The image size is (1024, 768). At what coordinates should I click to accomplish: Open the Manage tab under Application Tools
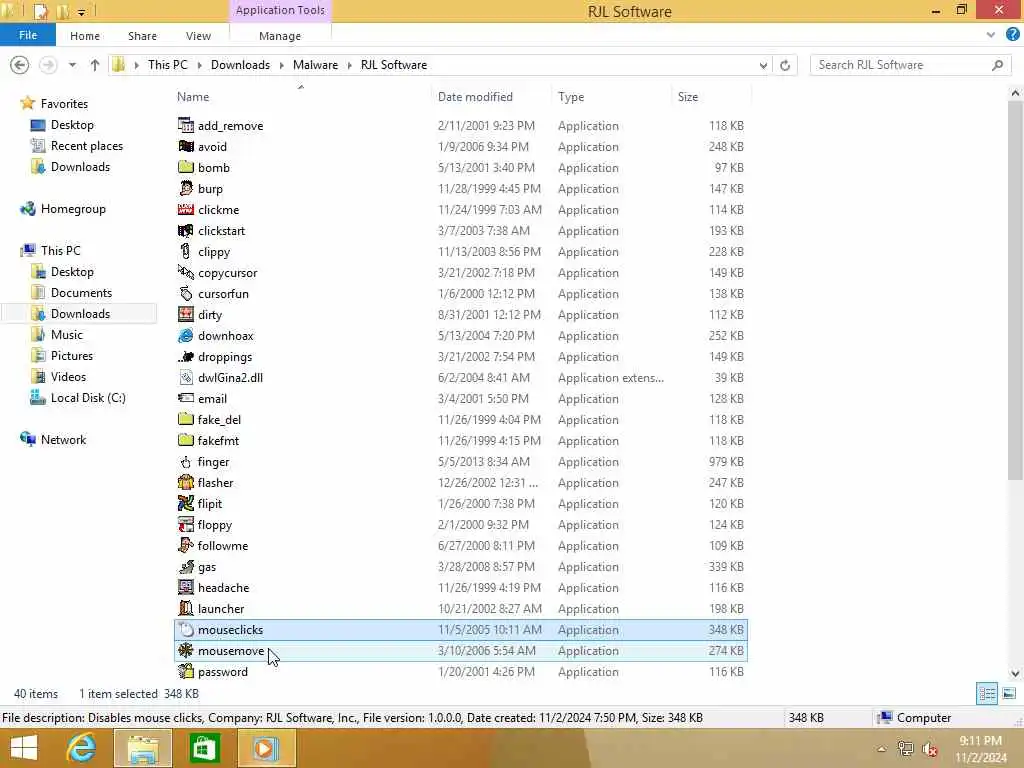280,36
